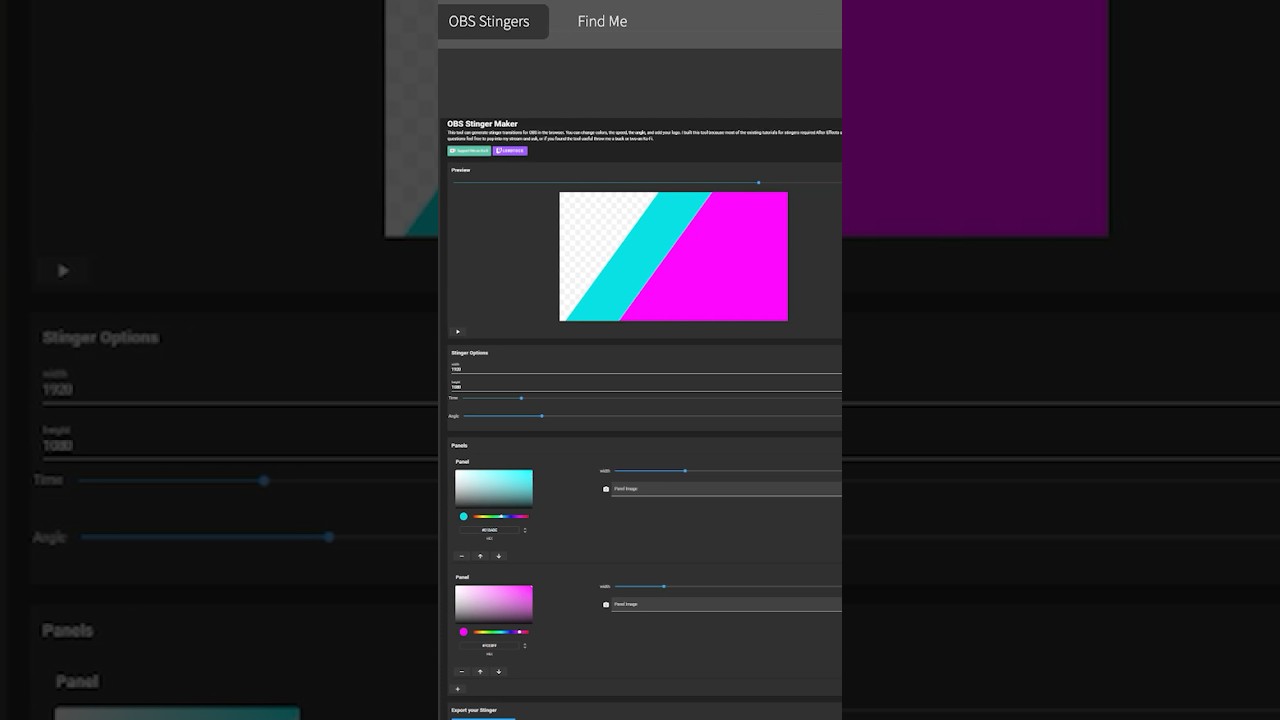Image resolution: width=1280 pixels, height=720 pixels.
Task: Focus the stinger height input field
Action: 646,385
